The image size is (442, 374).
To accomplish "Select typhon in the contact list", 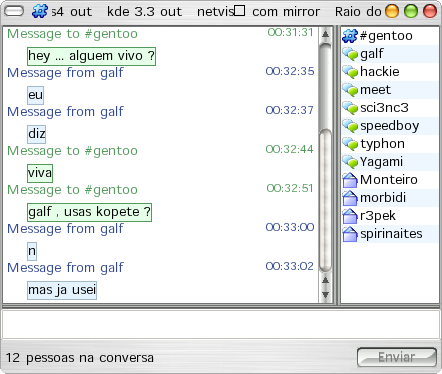I will tap(389, 144).
